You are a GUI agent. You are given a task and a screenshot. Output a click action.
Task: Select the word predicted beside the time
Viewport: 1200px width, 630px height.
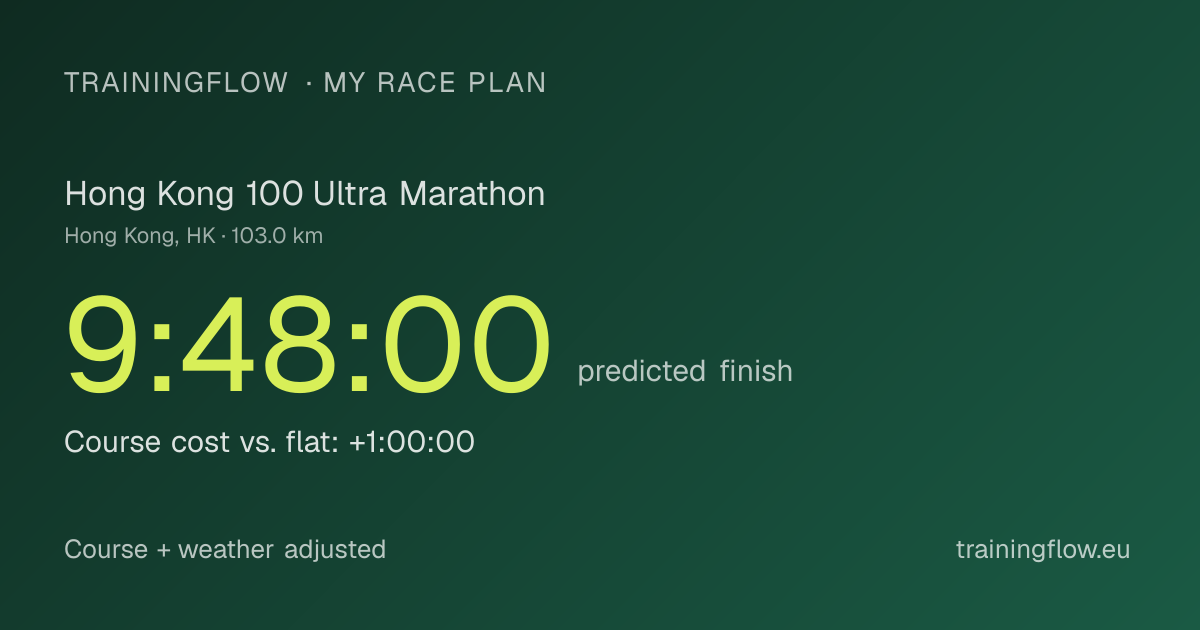pos(641,371)
